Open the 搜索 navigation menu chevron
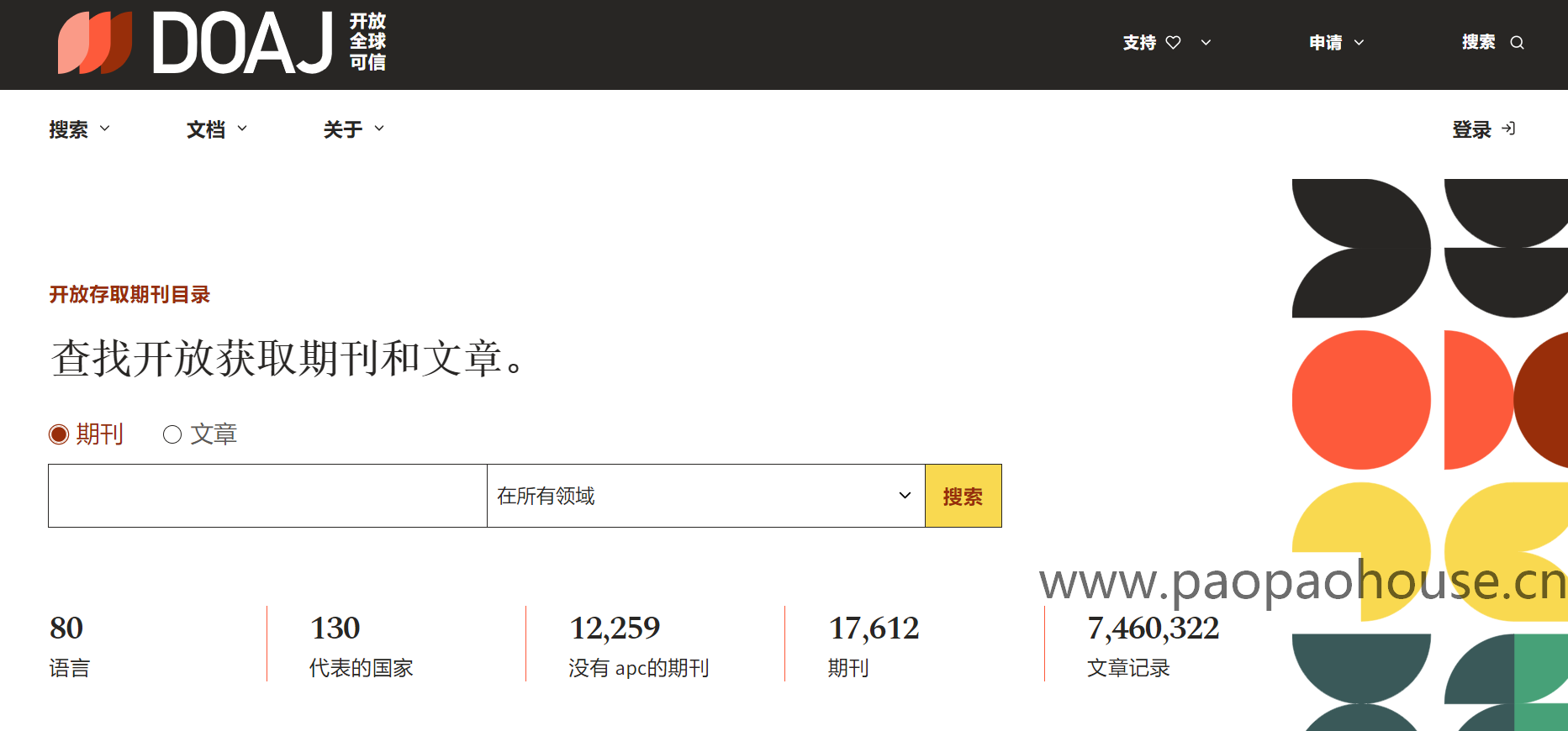 tap(105, 129)
